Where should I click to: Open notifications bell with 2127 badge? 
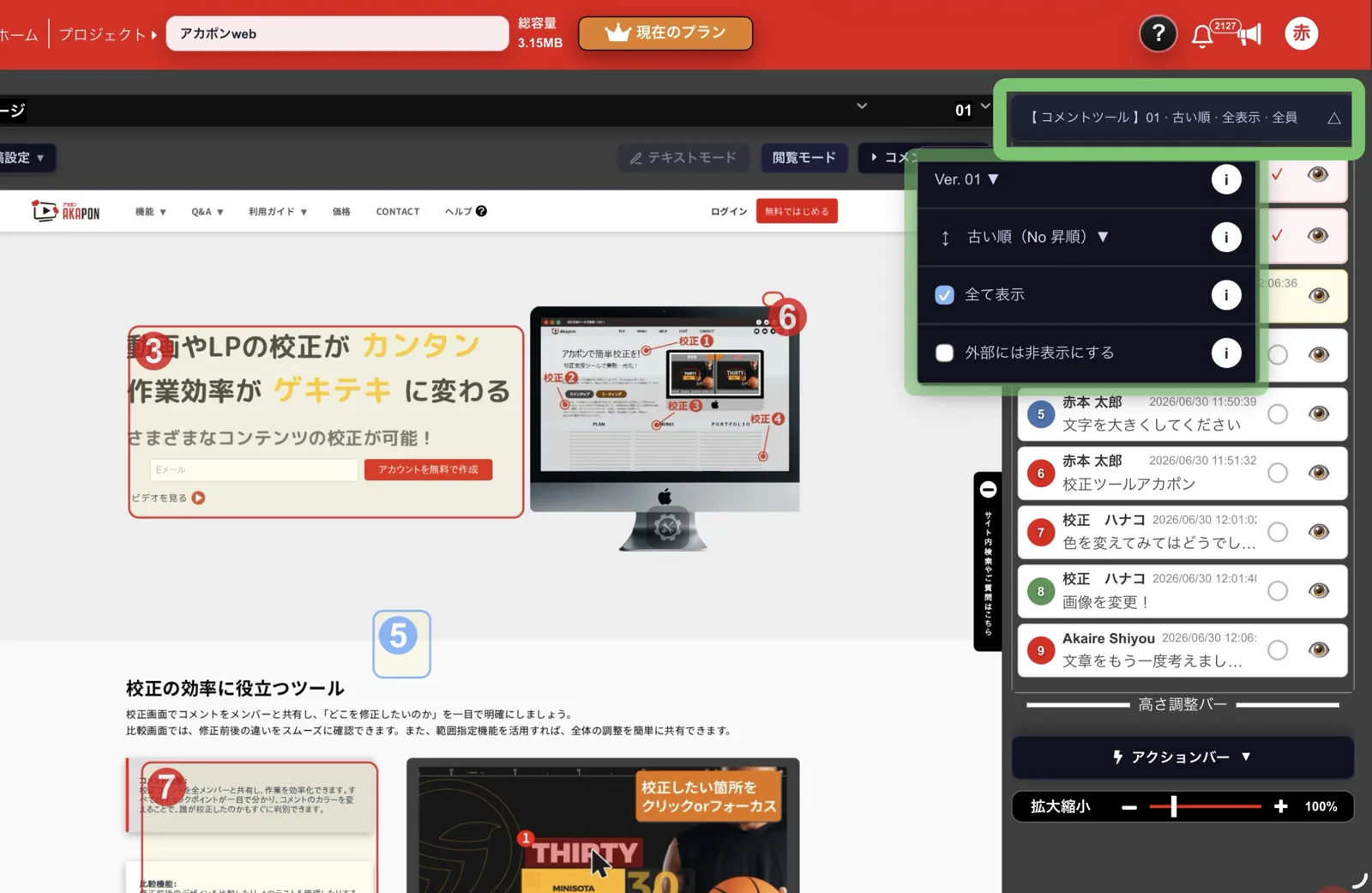[1202, 35]
